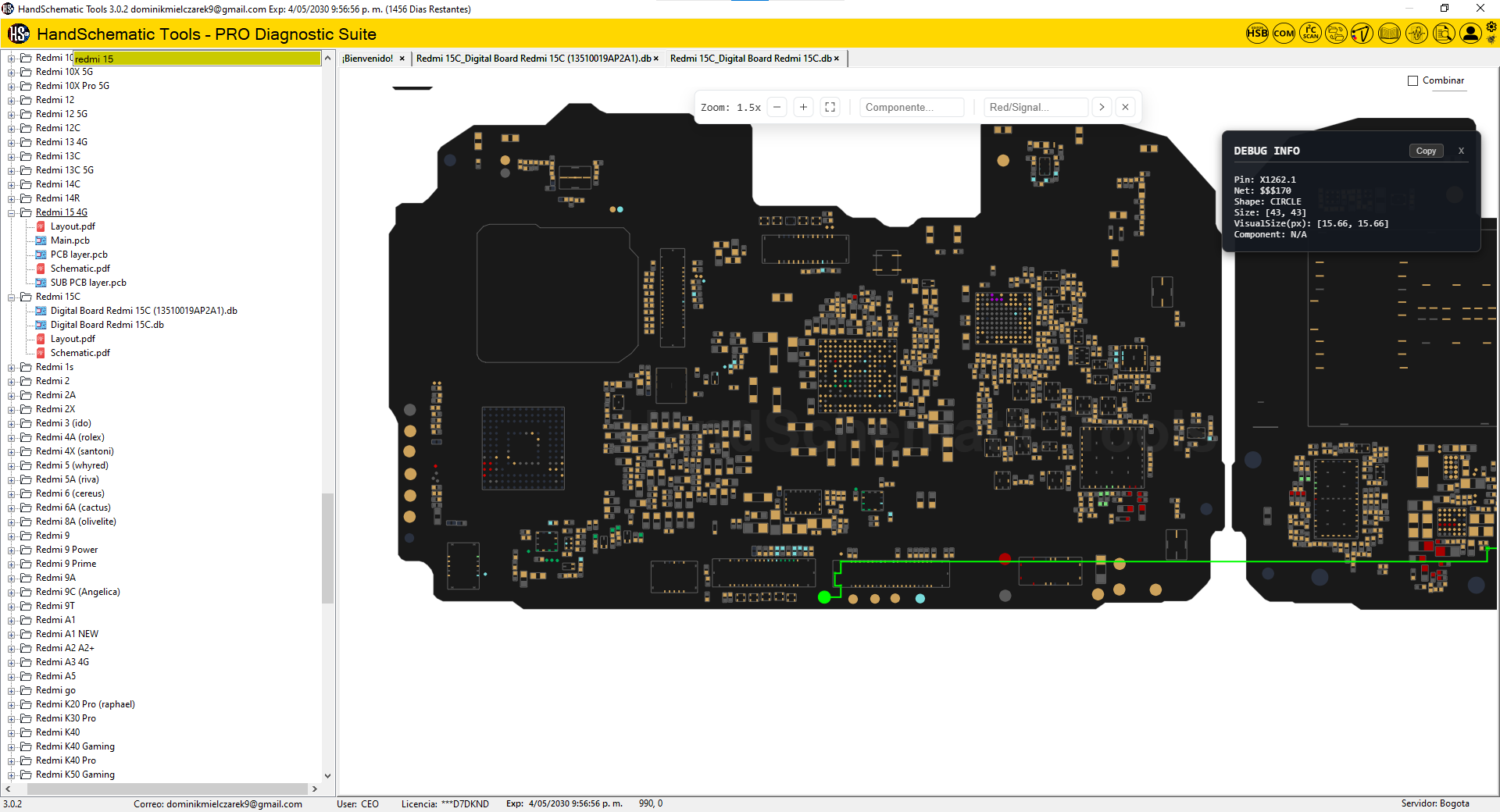Image resolution: width=1500 pixels, height=812 pixels.
Task: Open settings gear in yellow header
Action: coord(1491,27)
